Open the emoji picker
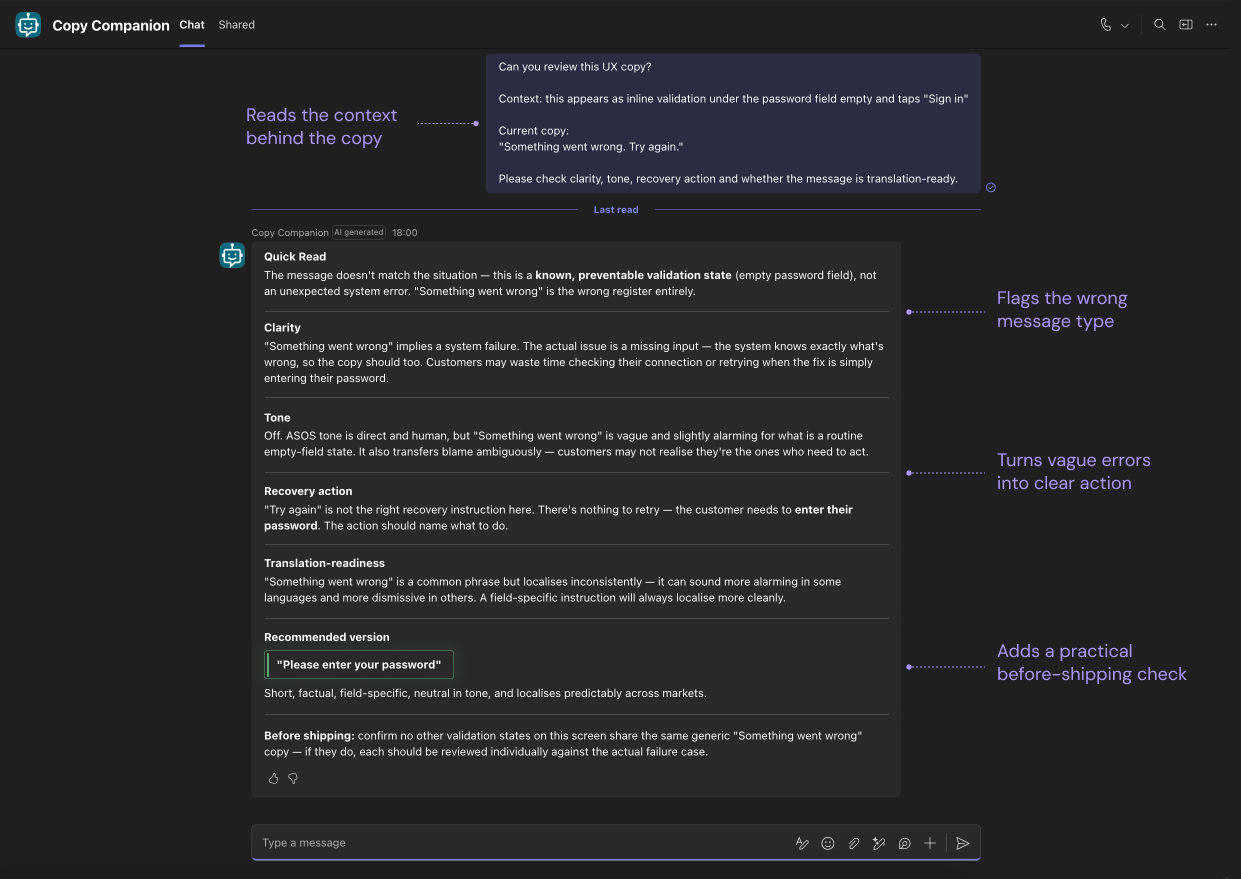Screen dimensions: 1241x879 tap(828, 843)
